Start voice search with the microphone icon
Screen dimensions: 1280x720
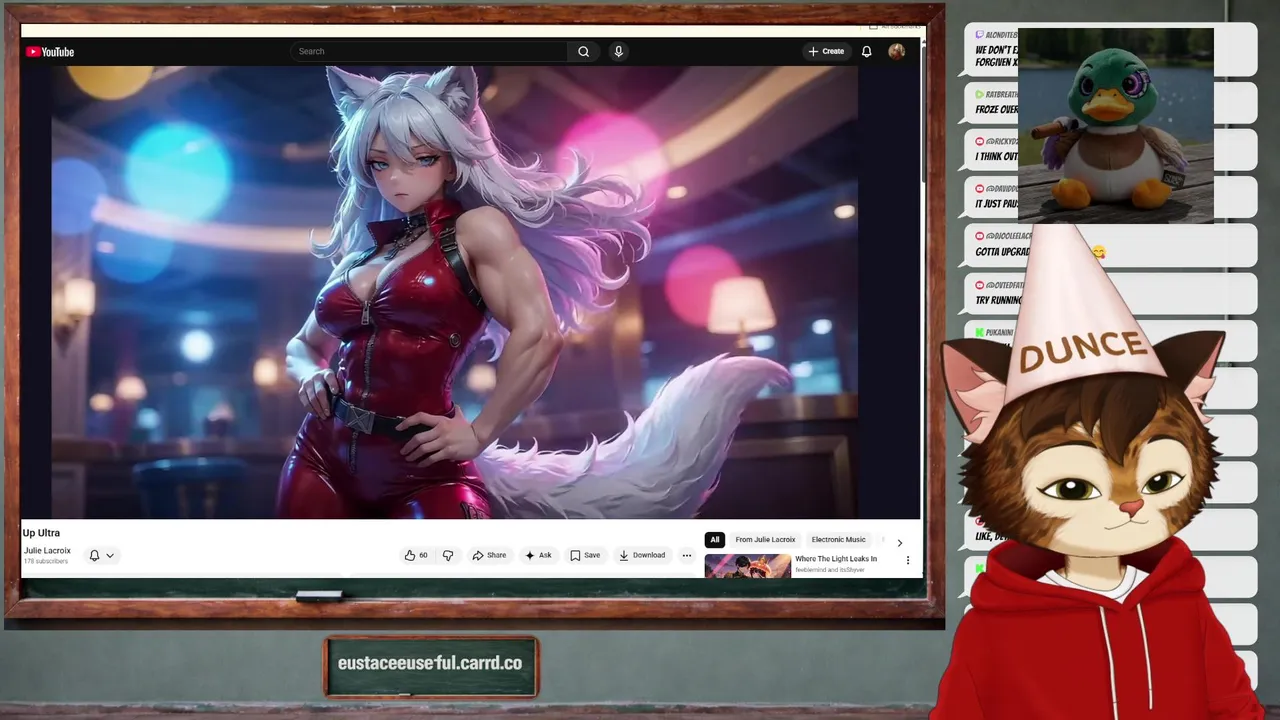tap(618, 51)
